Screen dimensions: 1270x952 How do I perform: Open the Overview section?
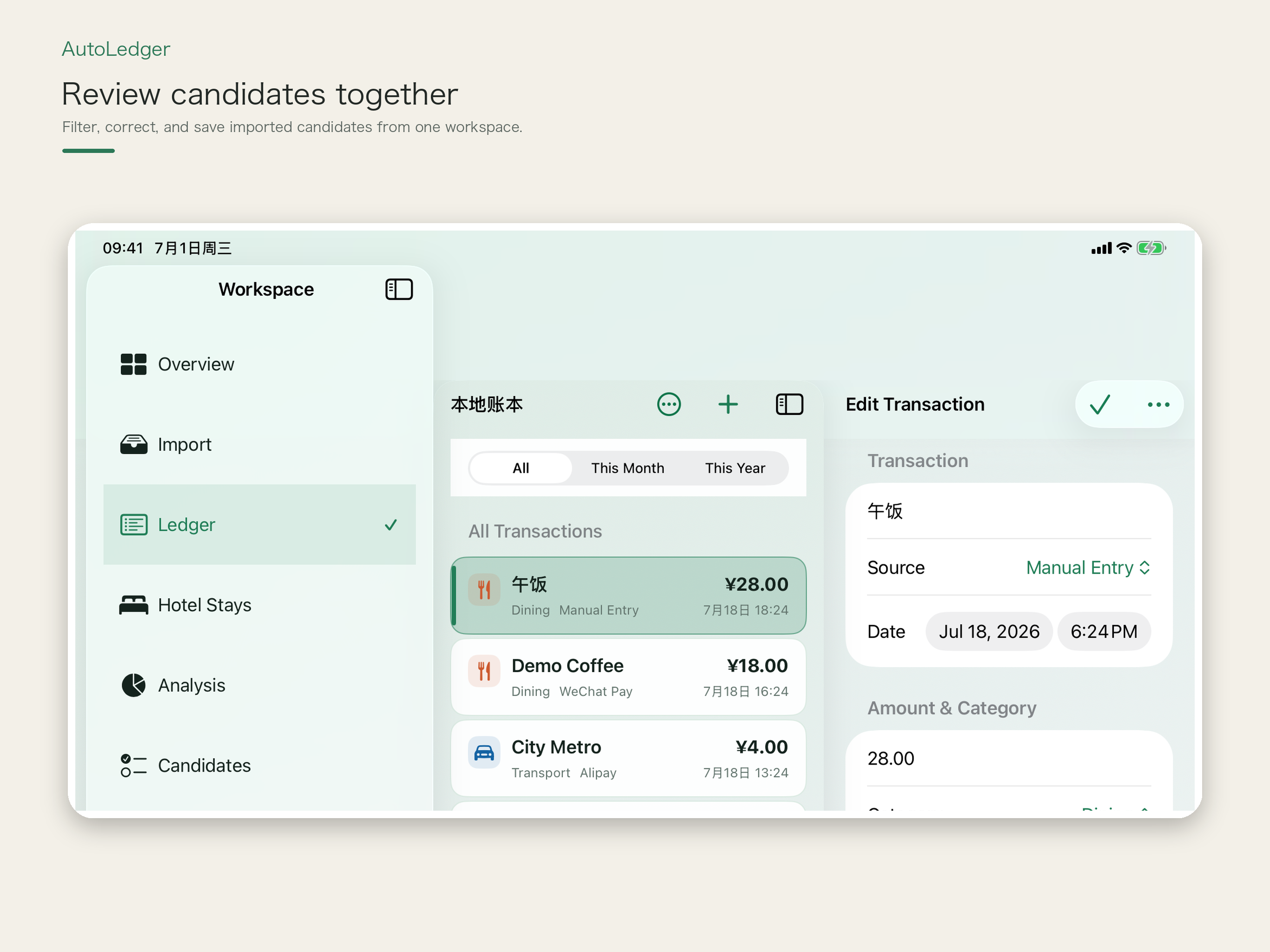click(x=259, y=364)
